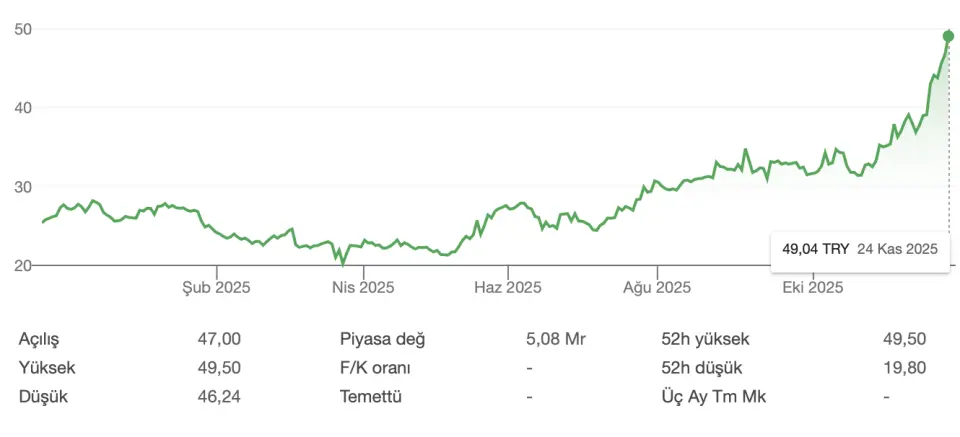Click the Piyasa değ label
Screen dimensions: 960x437
coord(383,339)
